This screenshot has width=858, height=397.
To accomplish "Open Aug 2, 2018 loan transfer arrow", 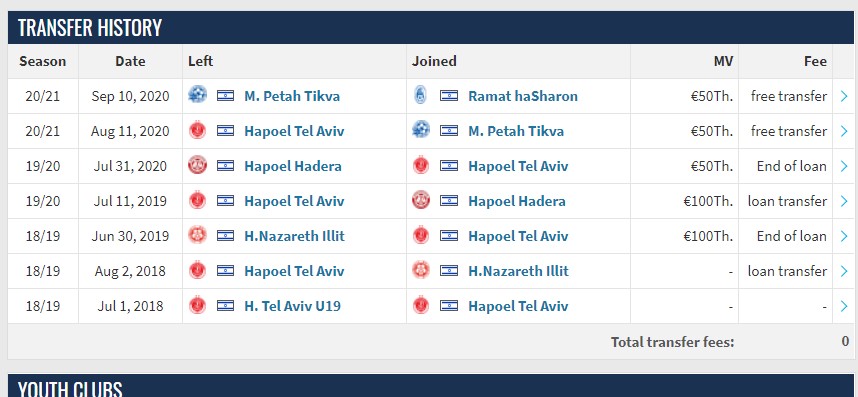I will [844, 271].
